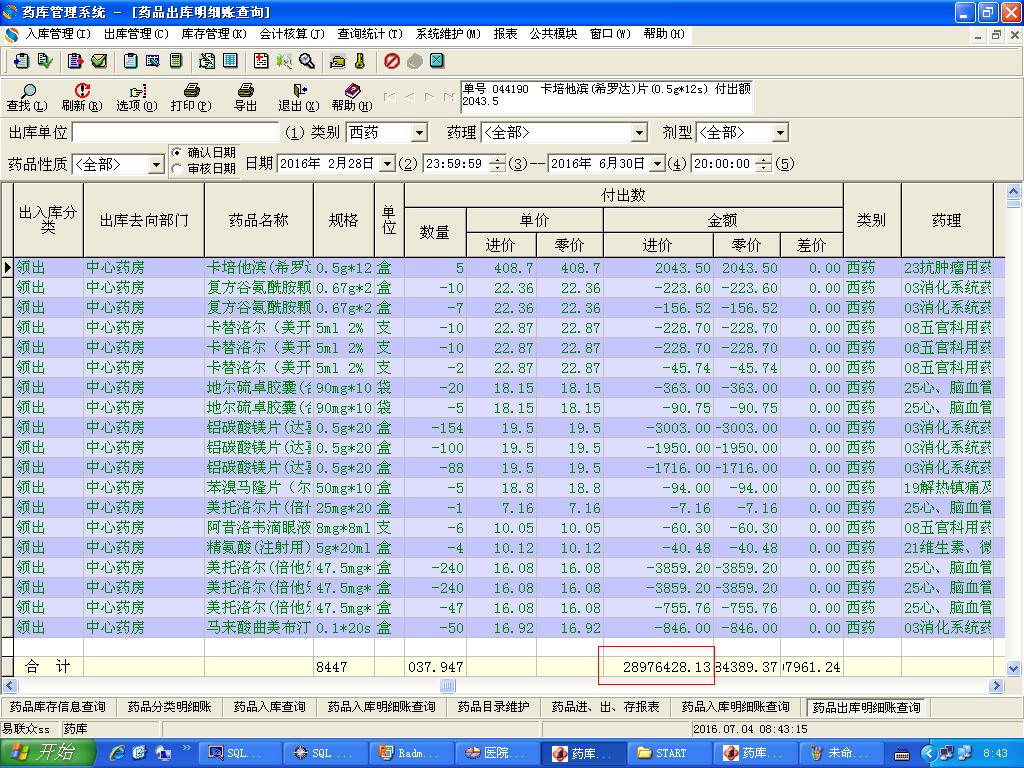Viewport: 1024px width, 768px height.
Task: Click the red prohibition circle toolbar icon
Action: (x=392, y=61)
